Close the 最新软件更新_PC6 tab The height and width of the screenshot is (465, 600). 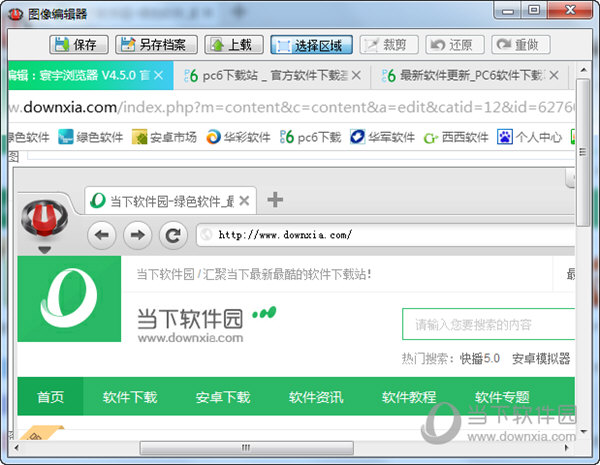(x=554, y=75)
